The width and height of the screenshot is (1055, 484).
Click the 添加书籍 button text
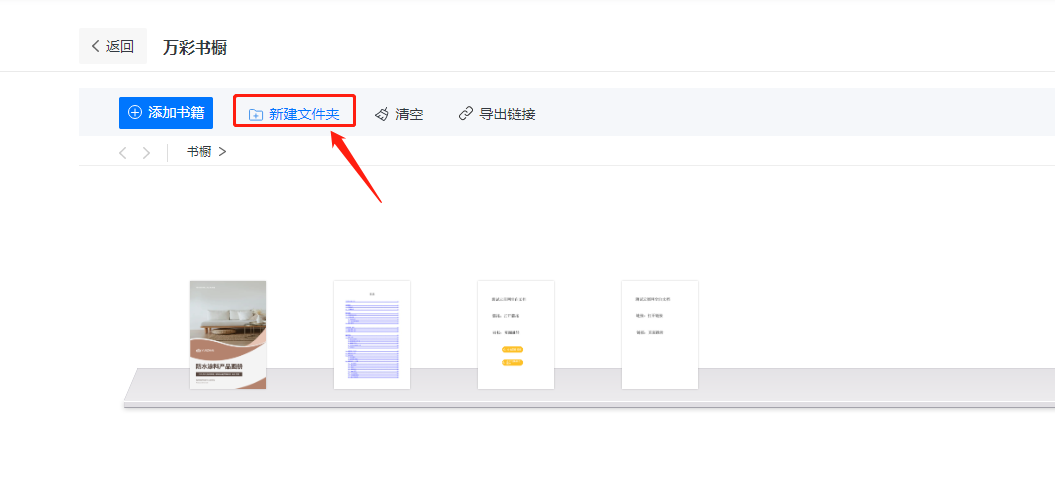(177, 113)
